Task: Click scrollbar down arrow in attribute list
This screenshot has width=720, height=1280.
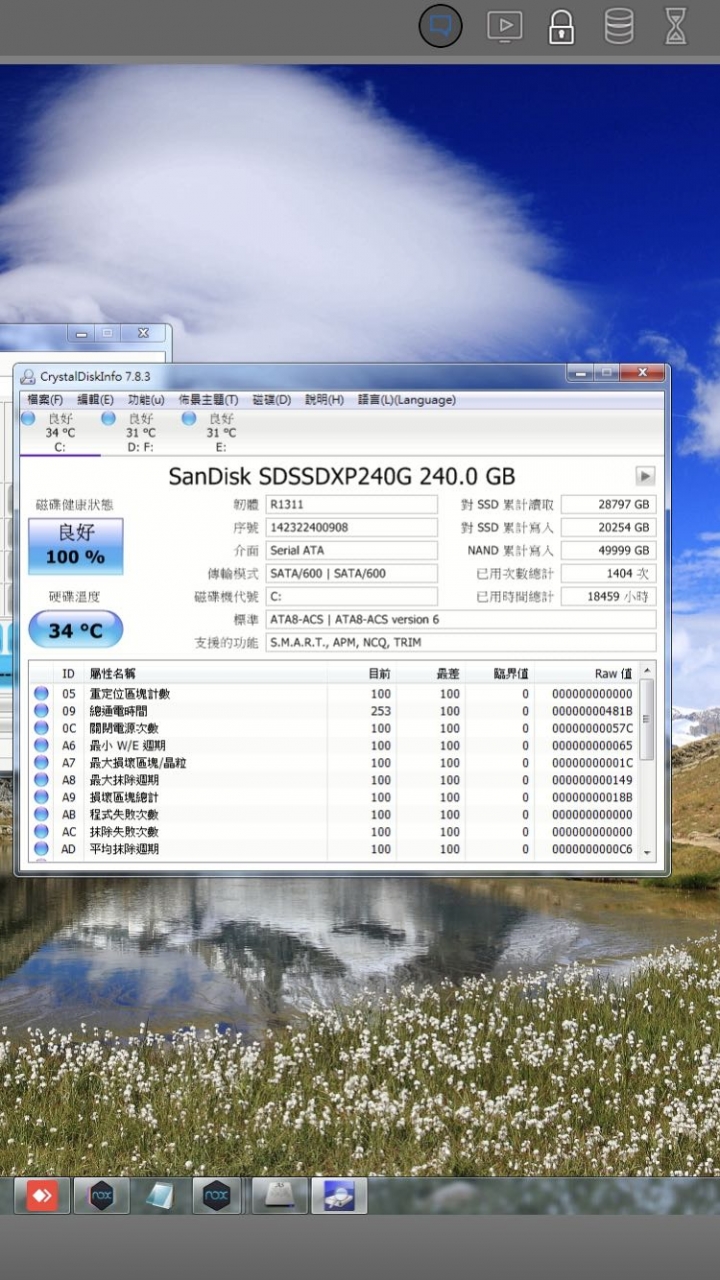Action: [647, 852]
